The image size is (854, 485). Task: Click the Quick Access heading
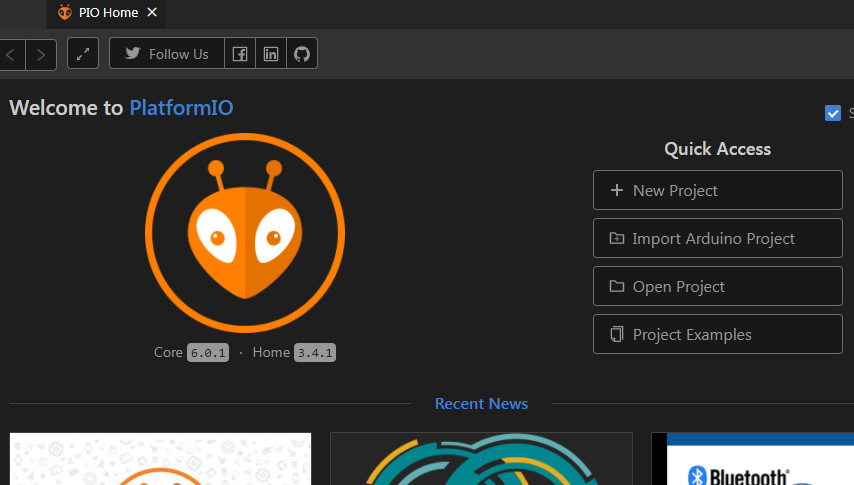click(718, 149)
